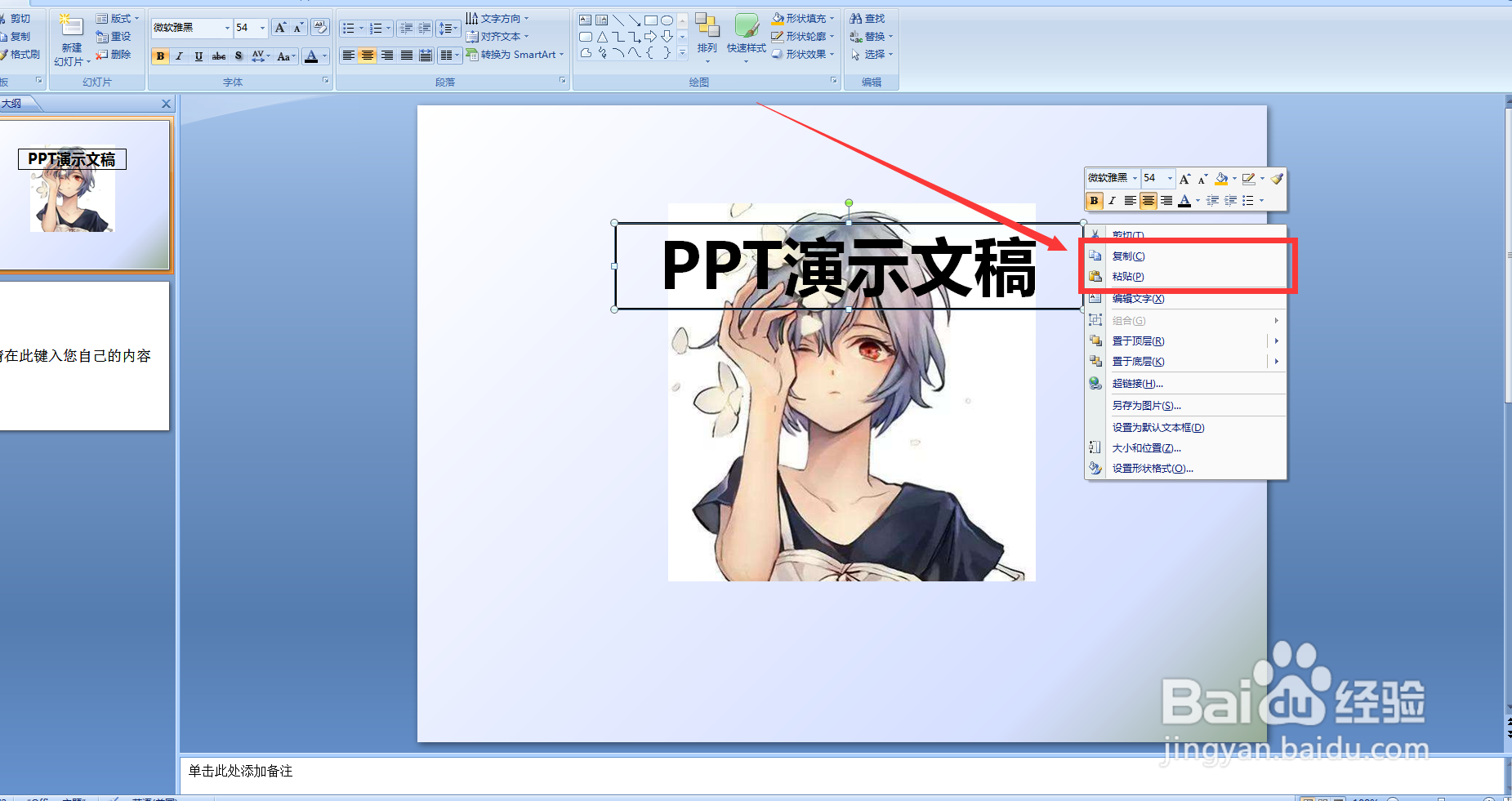Apply text shadow with S icon
This screenshot has width=1512, height=801.
click(239, 56)
